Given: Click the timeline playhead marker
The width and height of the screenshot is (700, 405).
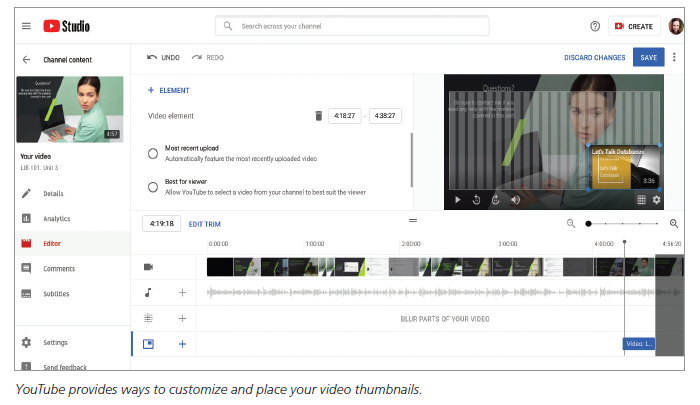Looking at the screenshot, I should click(624, 242).
